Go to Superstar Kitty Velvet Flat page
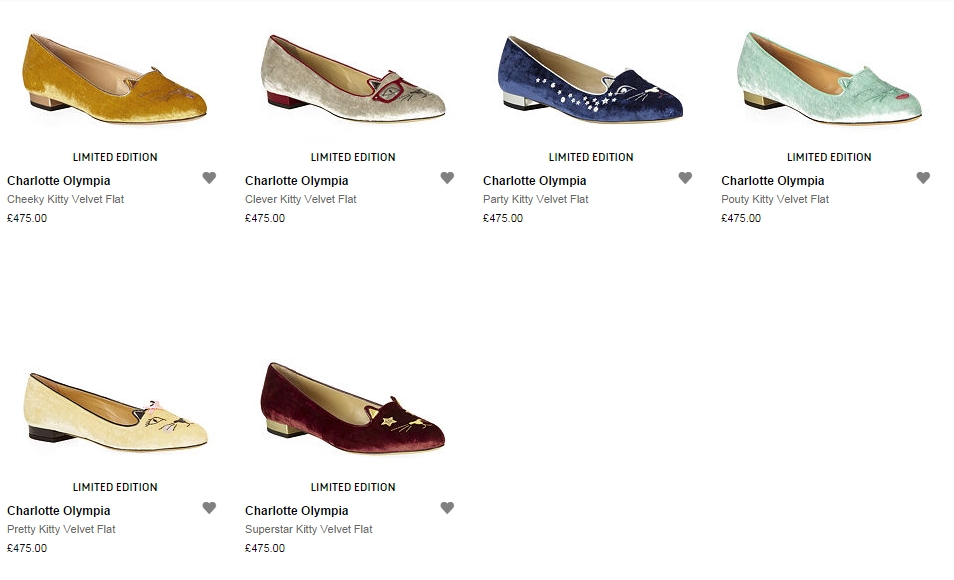This screenshot has width=954, height=580. pyautogui.click(x=308, y=529)
